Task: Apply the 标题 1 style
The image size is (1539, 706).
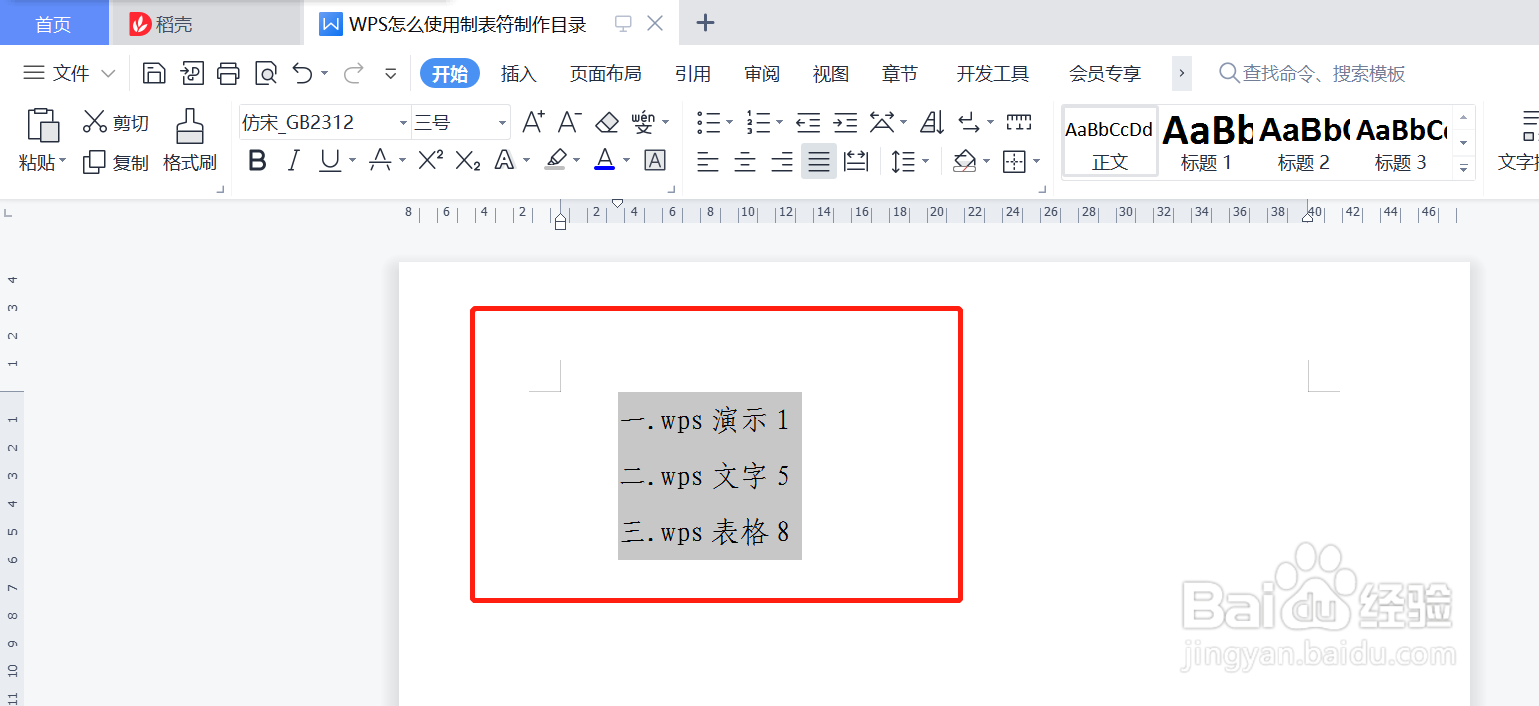Action: point(1207,142)
